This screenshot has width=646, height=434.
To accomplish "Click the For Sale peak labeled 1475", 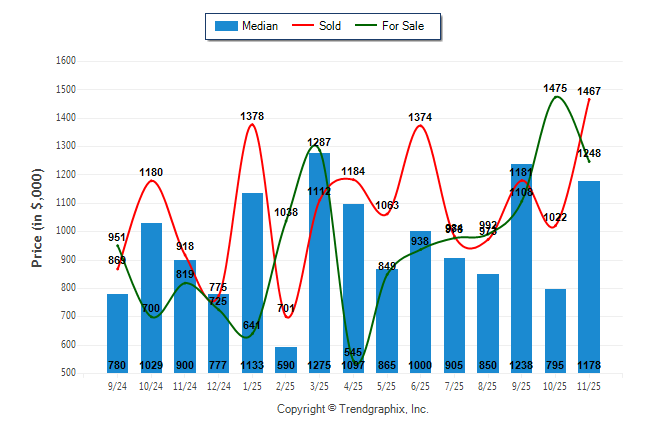I will (x=556, y=97).
